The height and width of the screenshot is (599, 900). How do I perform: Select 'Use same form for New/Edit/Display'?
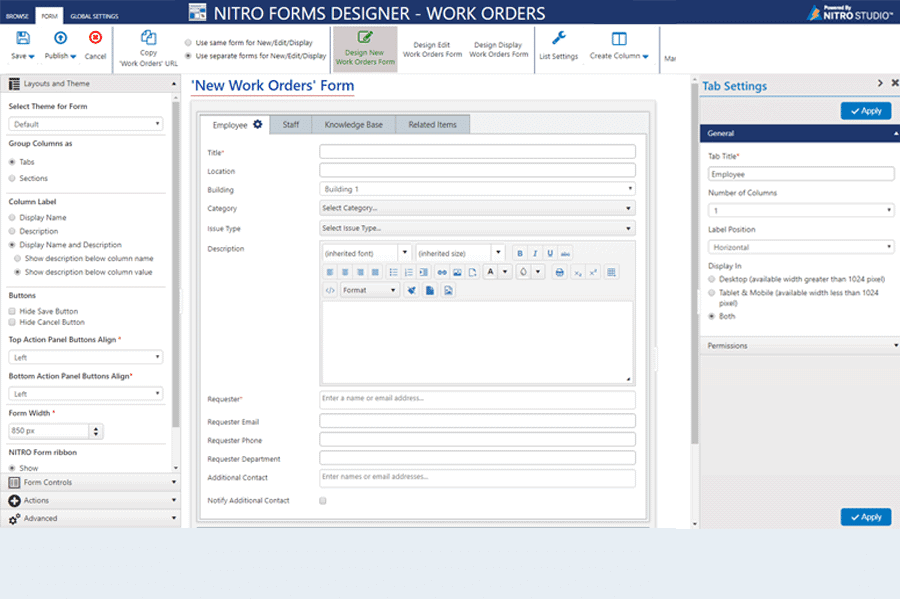188,42
